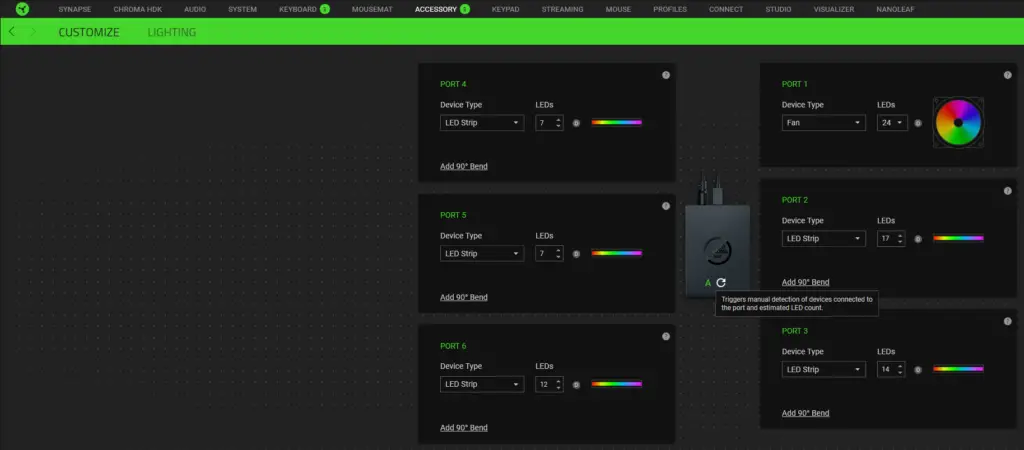Open Port 5 help question icon
The image size is (1024, 450).
(665, 206)
